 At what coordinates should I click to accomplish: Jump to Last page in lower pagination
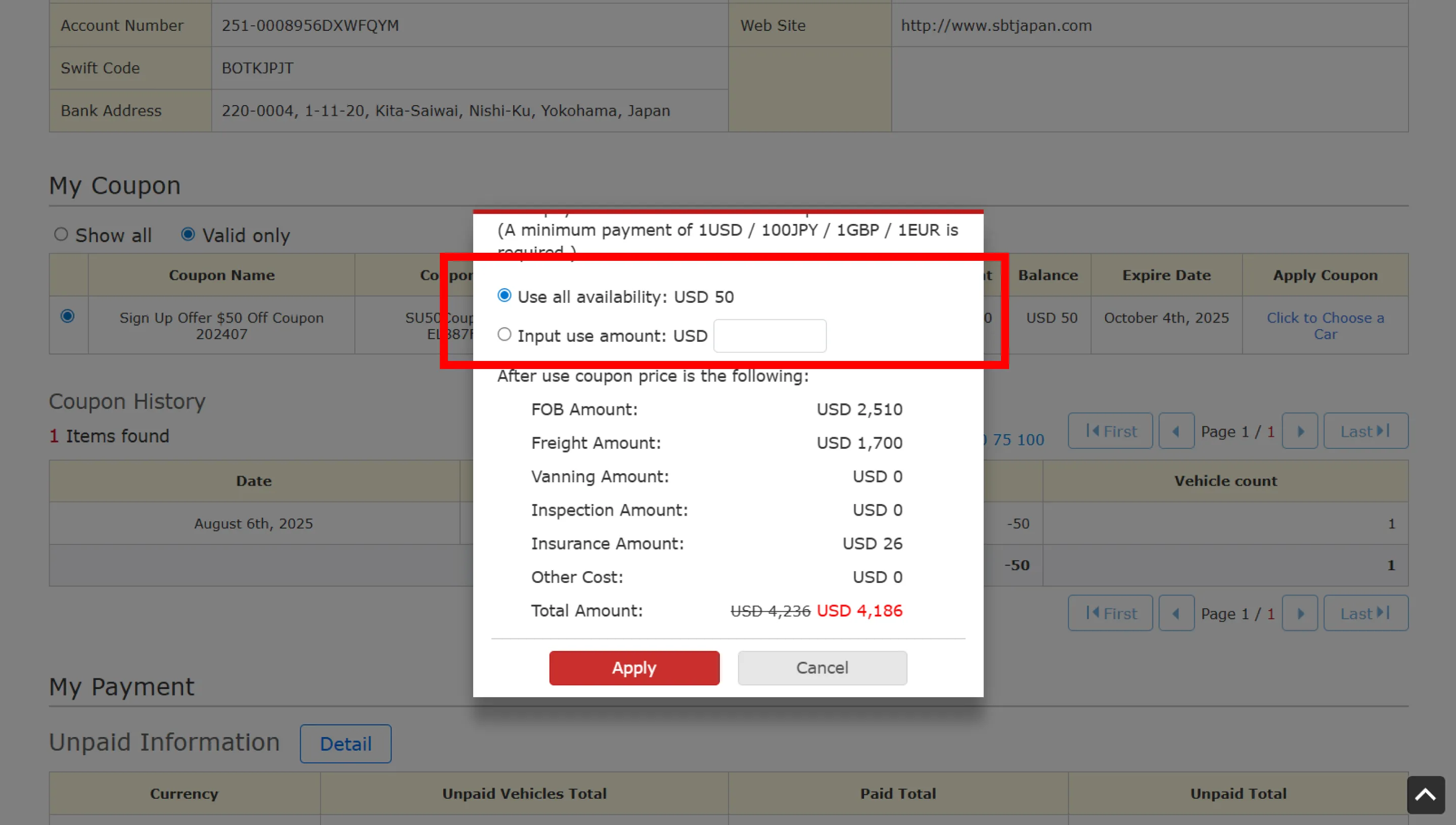click(x=1366, y=613)
